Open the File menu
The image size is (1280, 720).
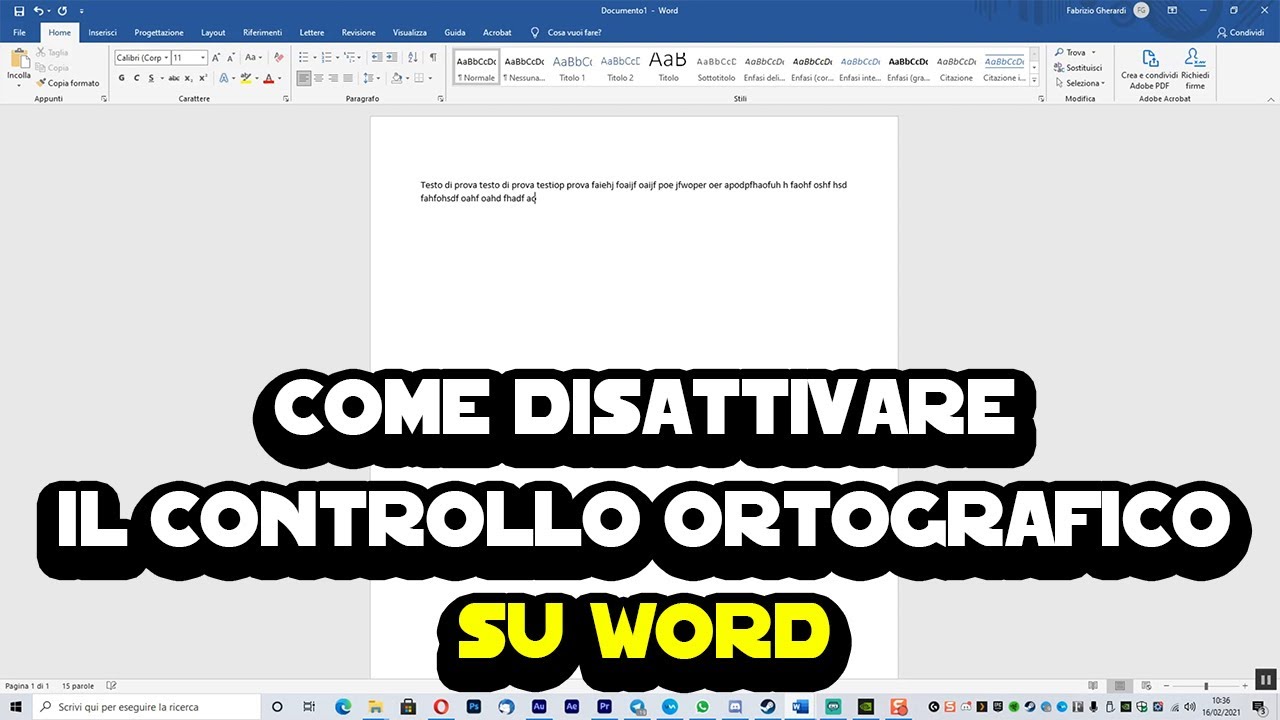coord(19,32)
